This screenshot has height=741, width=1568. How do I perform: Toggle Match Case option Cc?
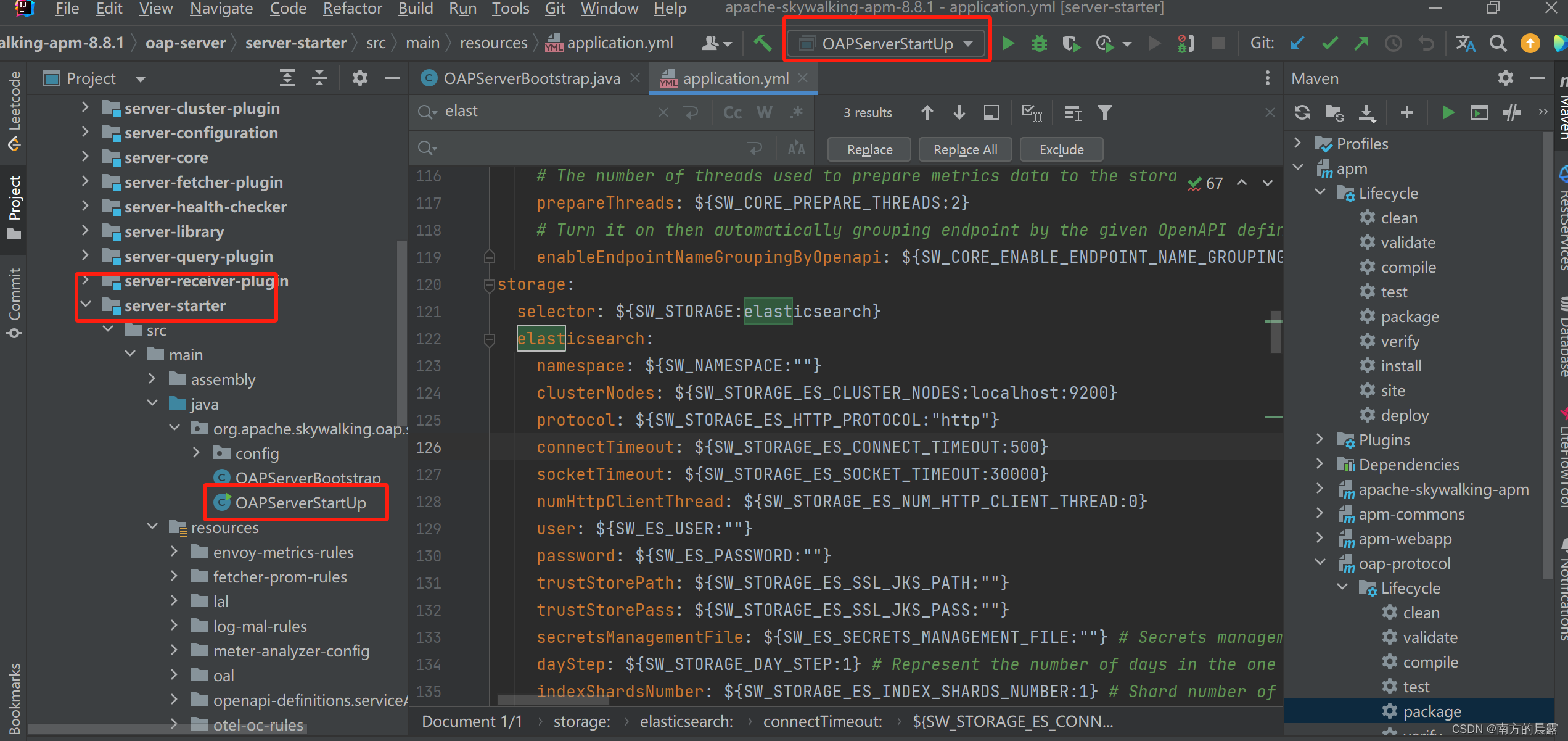(x=733, y=112)
